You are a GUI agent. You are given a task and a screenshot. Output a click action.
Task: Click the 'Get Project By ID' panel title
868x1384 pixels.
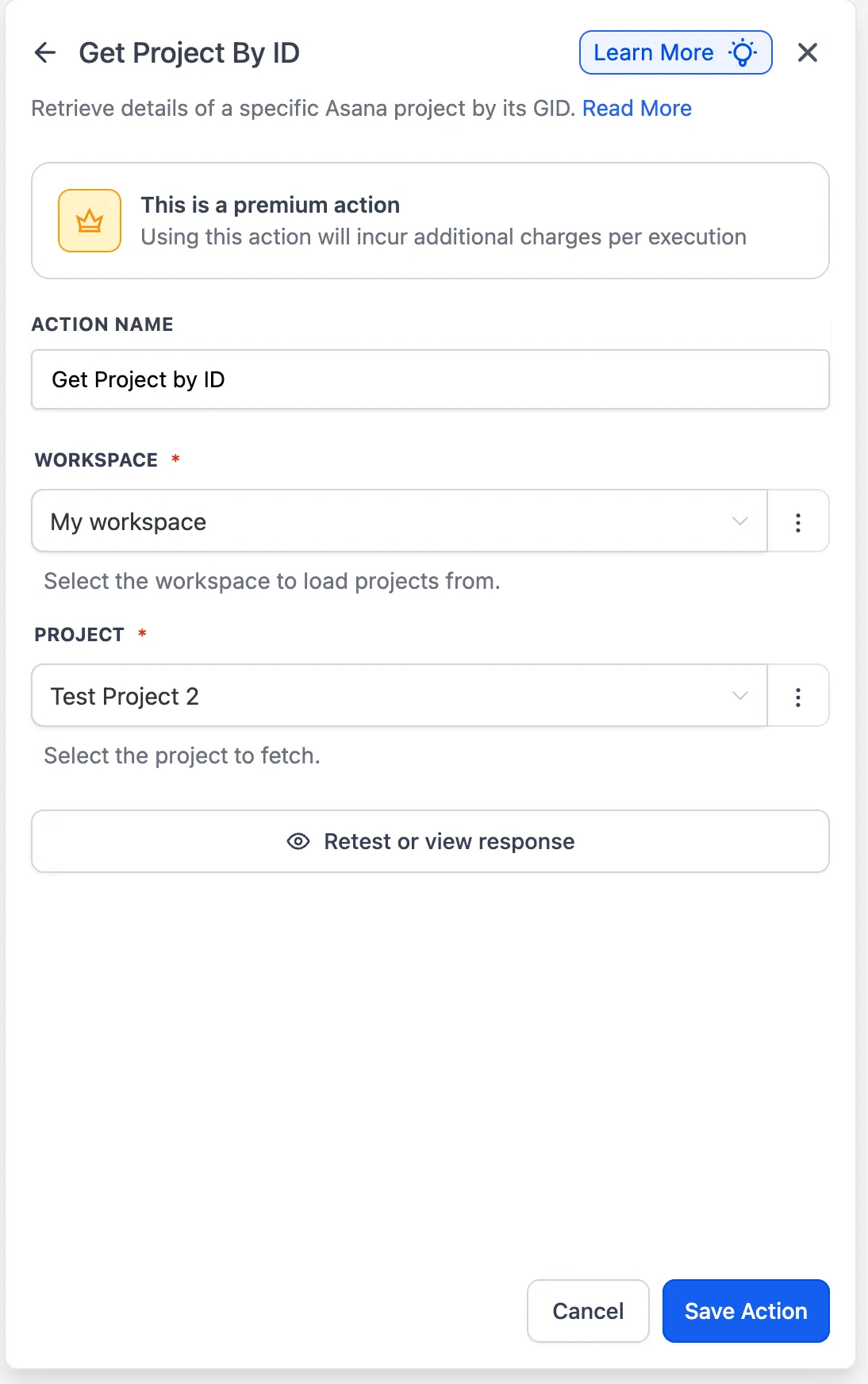190,53
